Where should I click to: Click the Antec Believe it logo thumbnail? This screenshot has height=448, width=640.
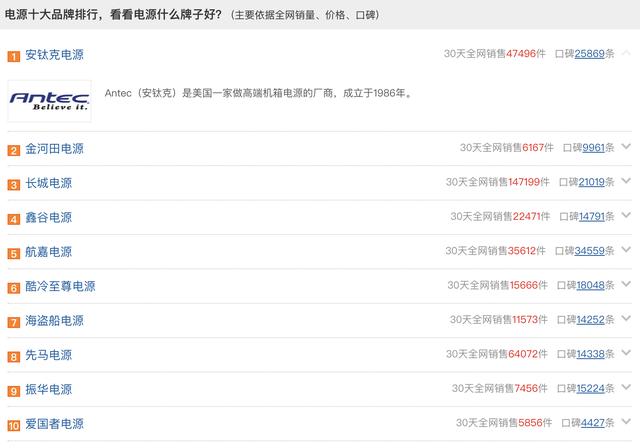pyautogui.click(x=49, y=101)
